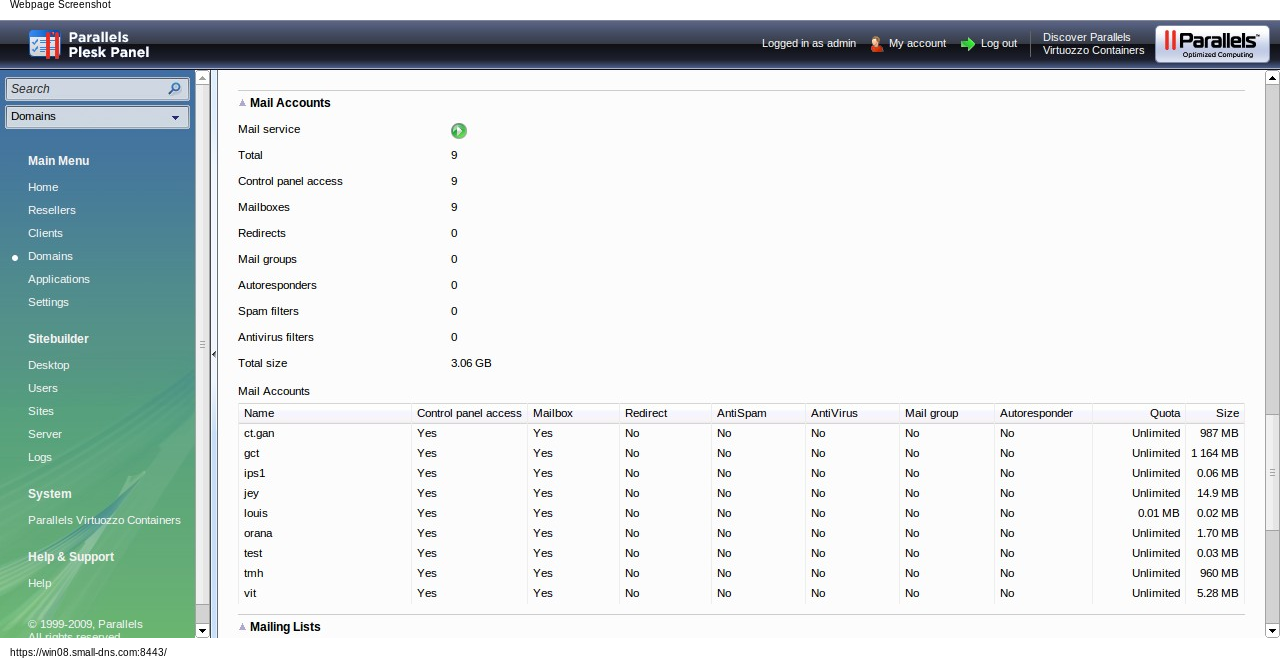Collapse the Mail Accounts section

point(242,103)
